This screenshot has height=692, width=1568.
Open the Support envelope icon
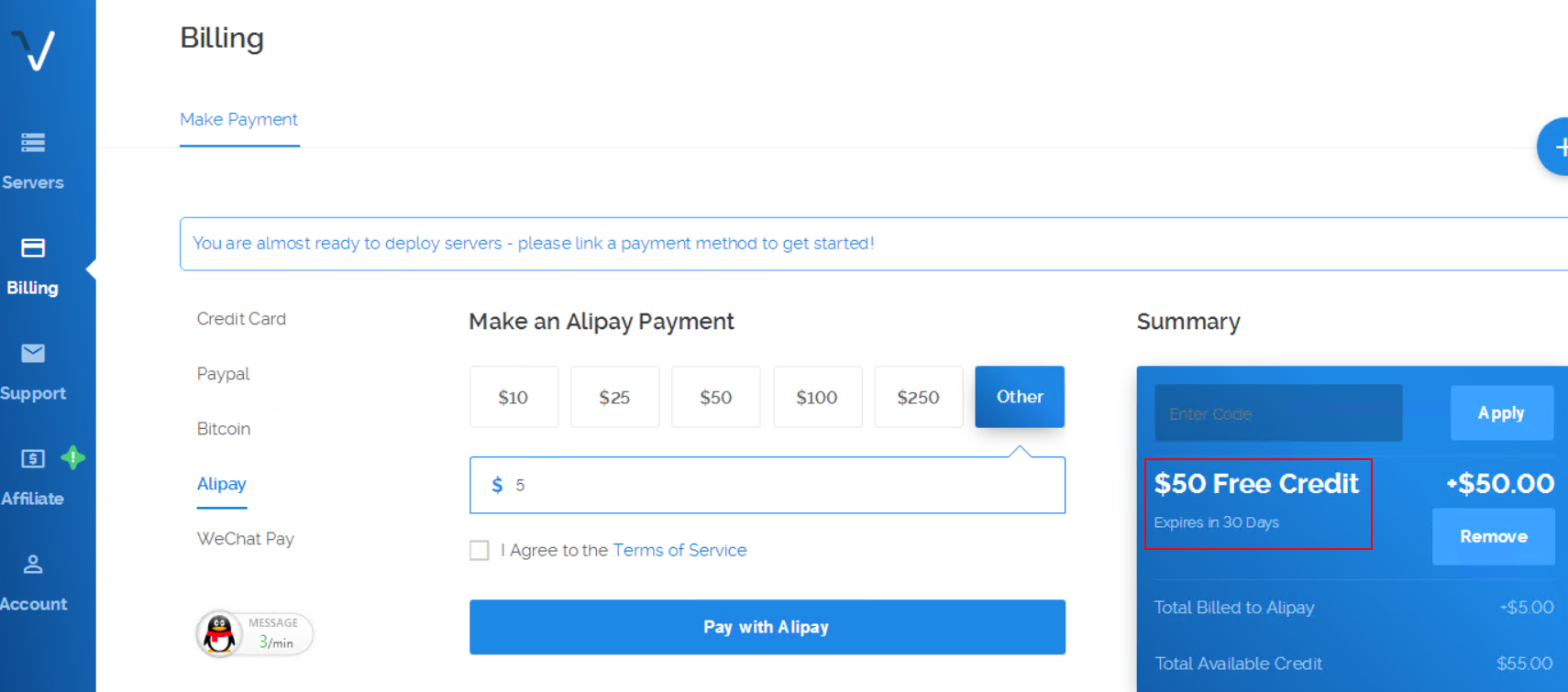tap(33, 354)
